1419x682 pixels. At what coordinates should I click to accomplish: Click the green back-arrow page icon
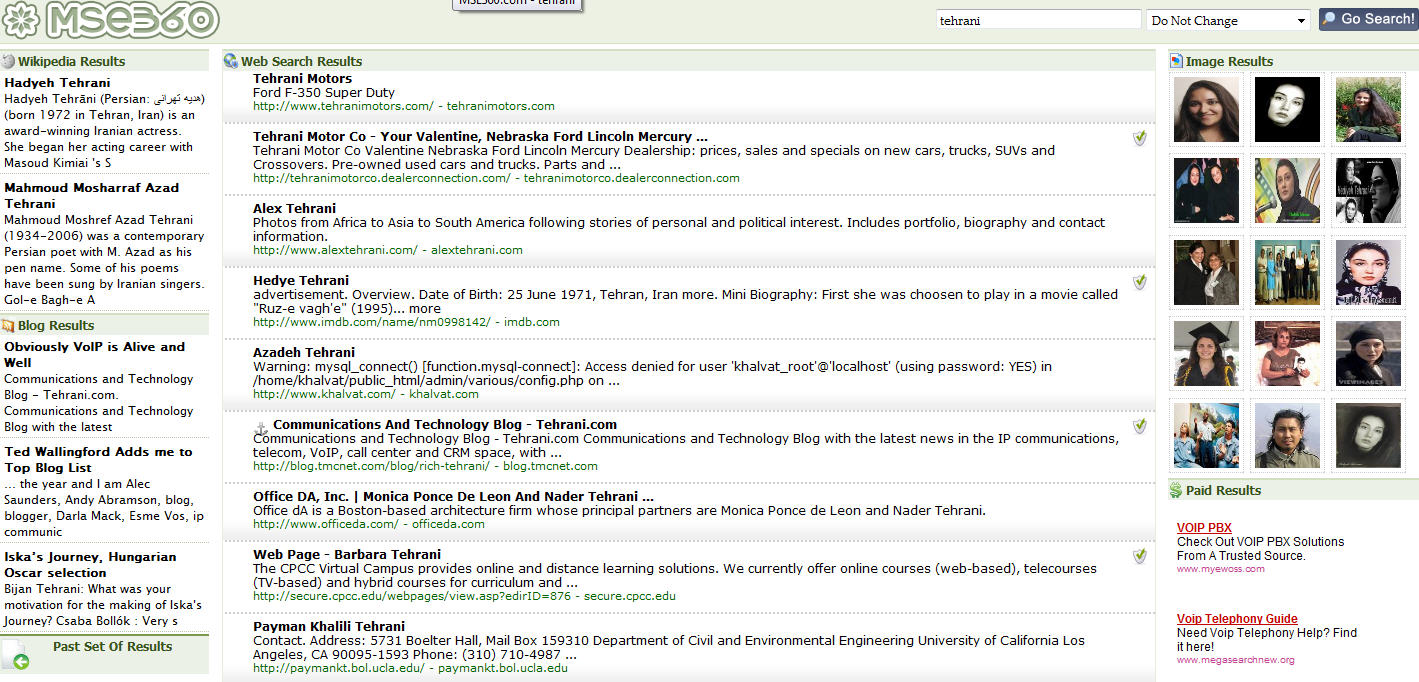tap(16, 657)
